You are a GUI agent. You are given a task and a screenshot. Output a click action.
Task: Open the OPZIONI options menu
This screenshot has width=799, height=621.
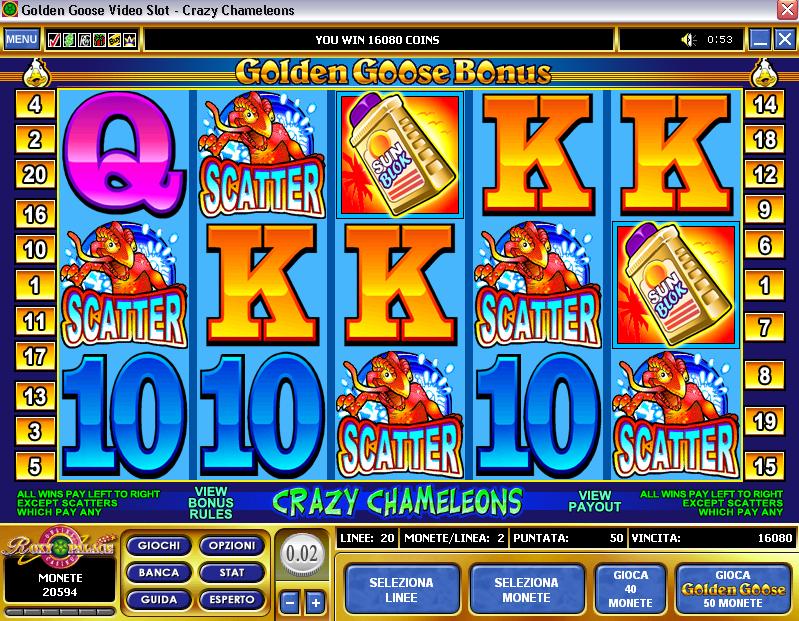tap(232, 546)
